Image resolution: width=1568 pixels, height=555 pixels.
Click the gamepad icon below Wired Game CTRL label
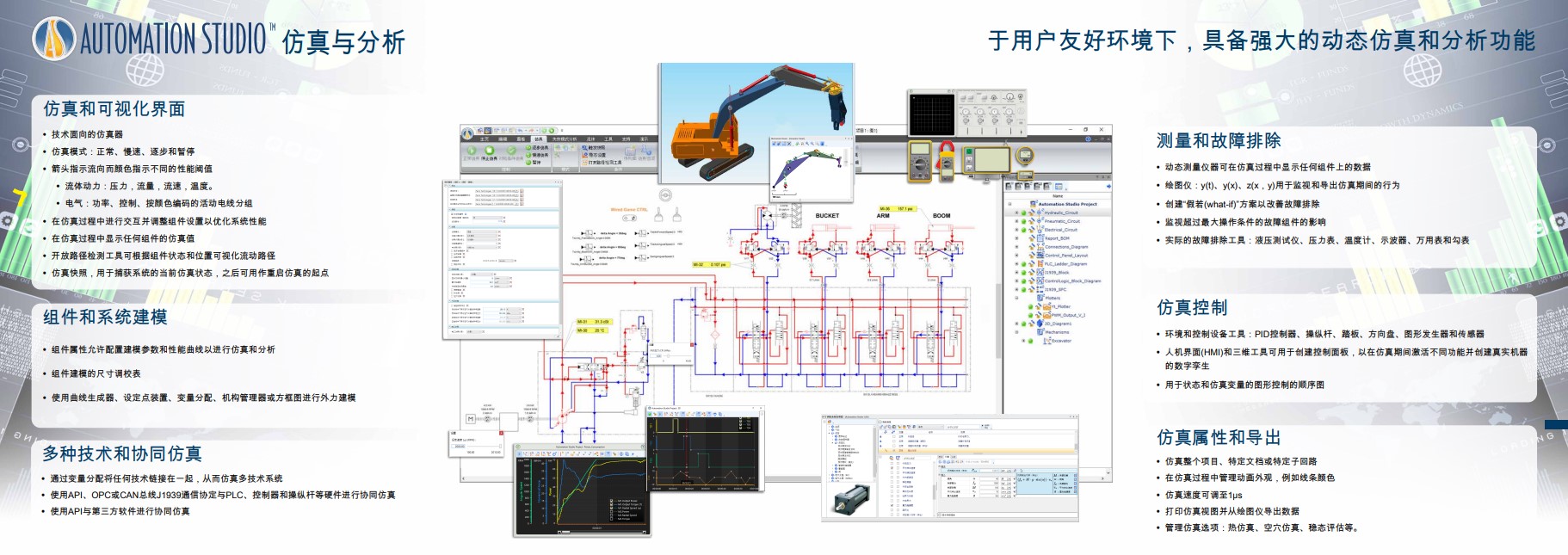(x=629, y=218)
